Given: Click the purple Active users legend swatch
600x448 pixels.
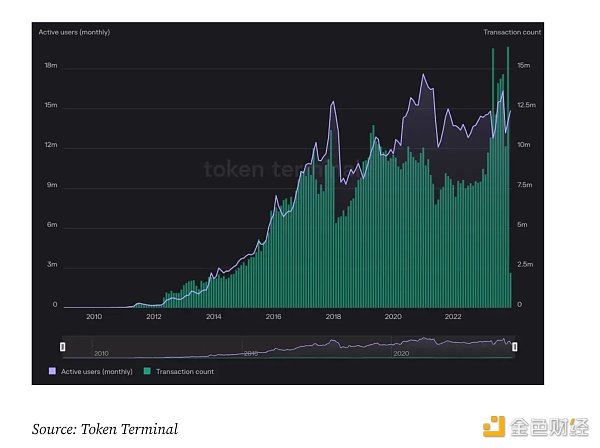Looking at the screenshot, I should tap(52, 371).
